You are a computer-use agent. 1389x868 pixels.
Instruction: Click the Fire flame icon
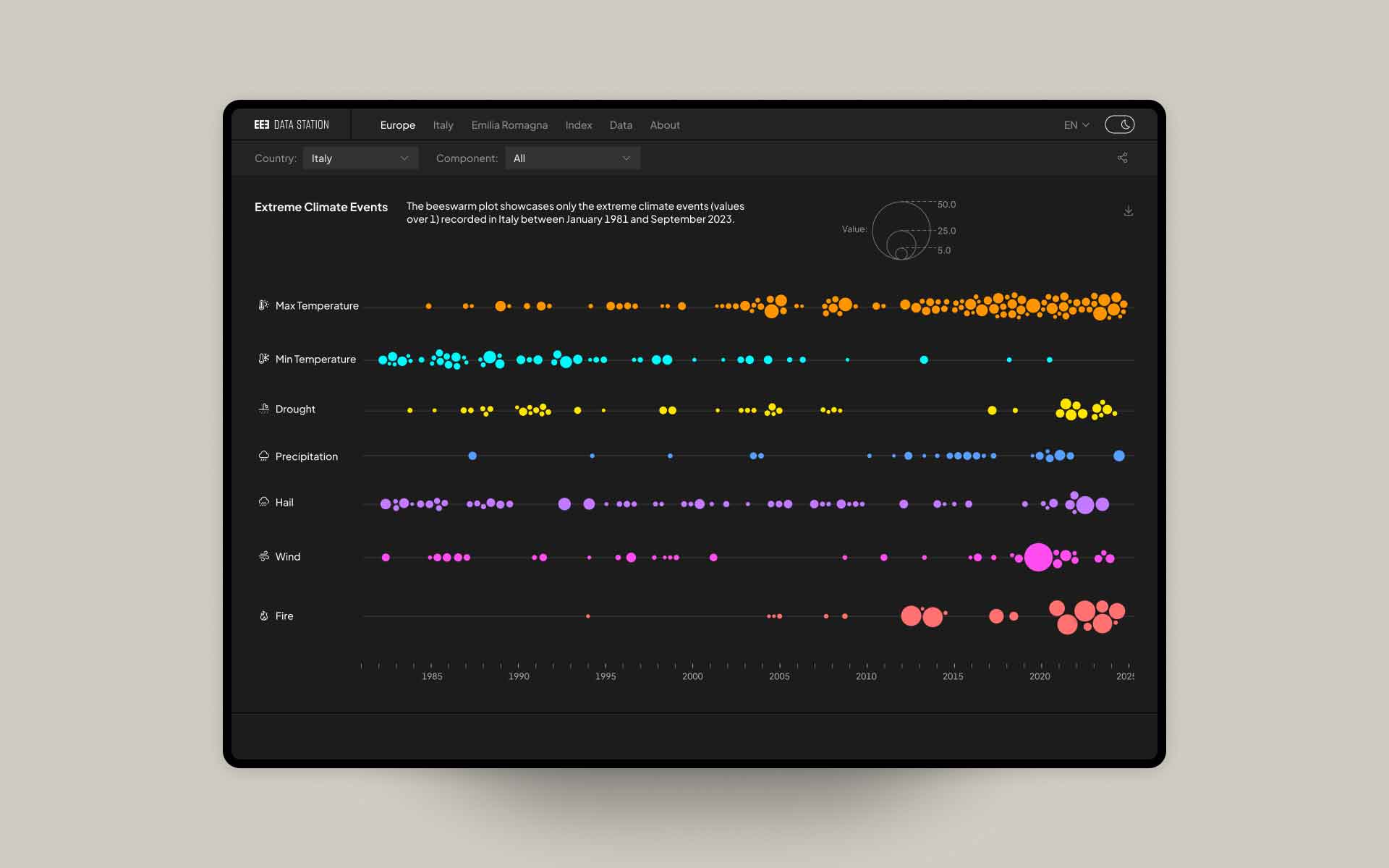tap(263, 616)
